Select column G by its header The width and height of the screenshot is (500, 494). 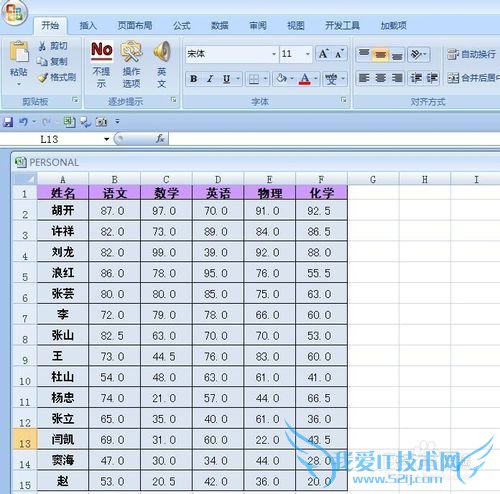pyautogui.click(x=373, y=180)
